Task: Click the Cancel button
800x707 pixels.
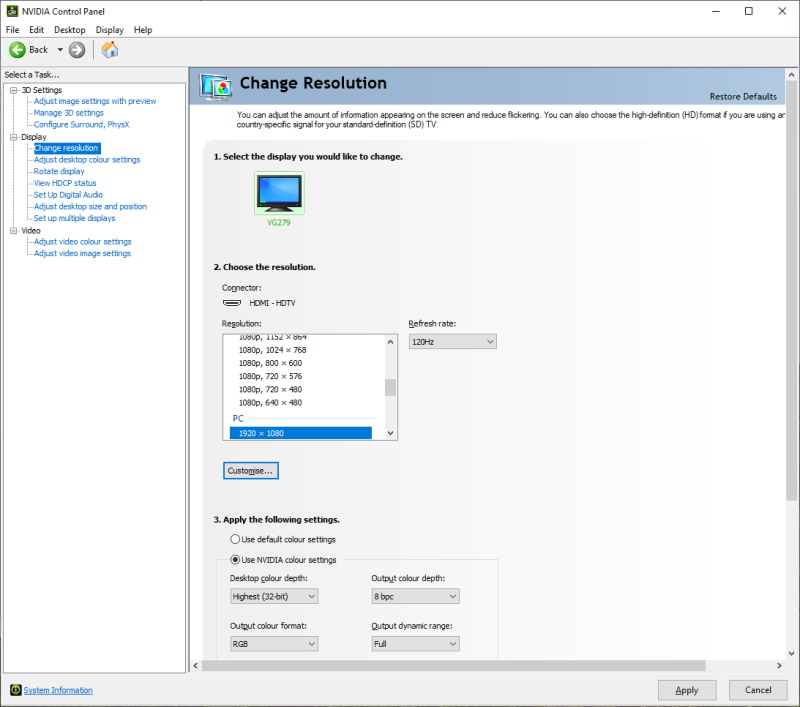Action: pos(758,690)
